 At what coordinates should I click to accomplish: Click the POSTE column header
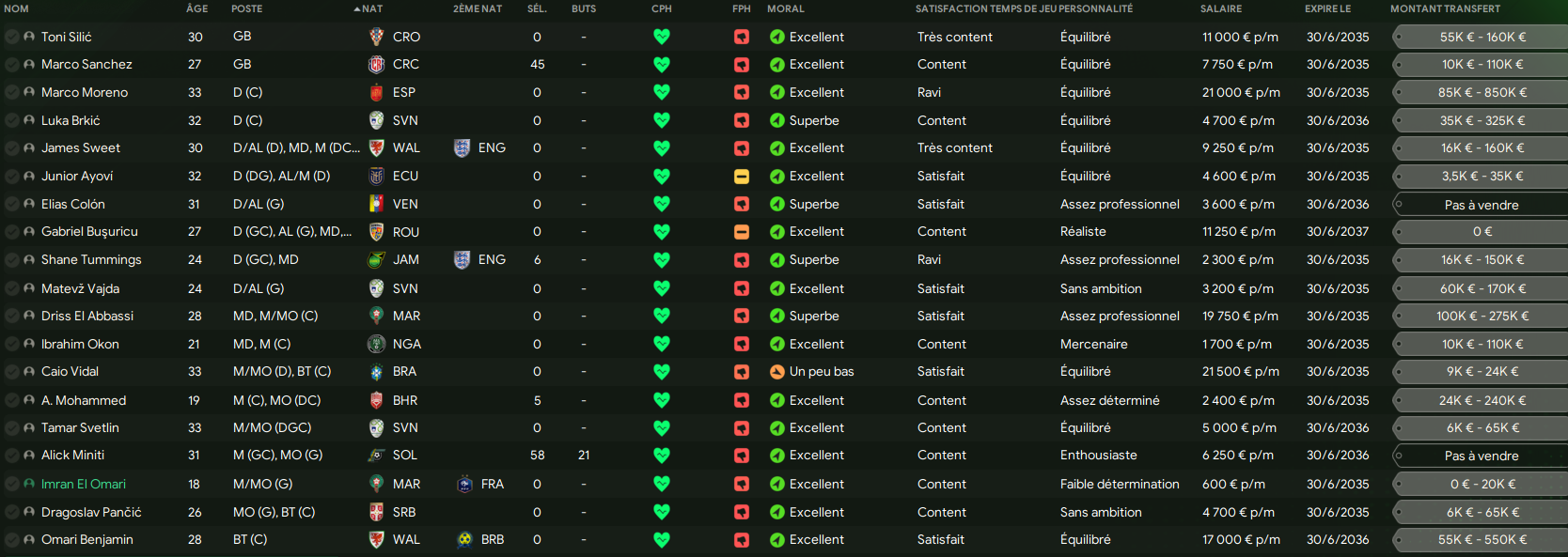click(x=246, y=8)
